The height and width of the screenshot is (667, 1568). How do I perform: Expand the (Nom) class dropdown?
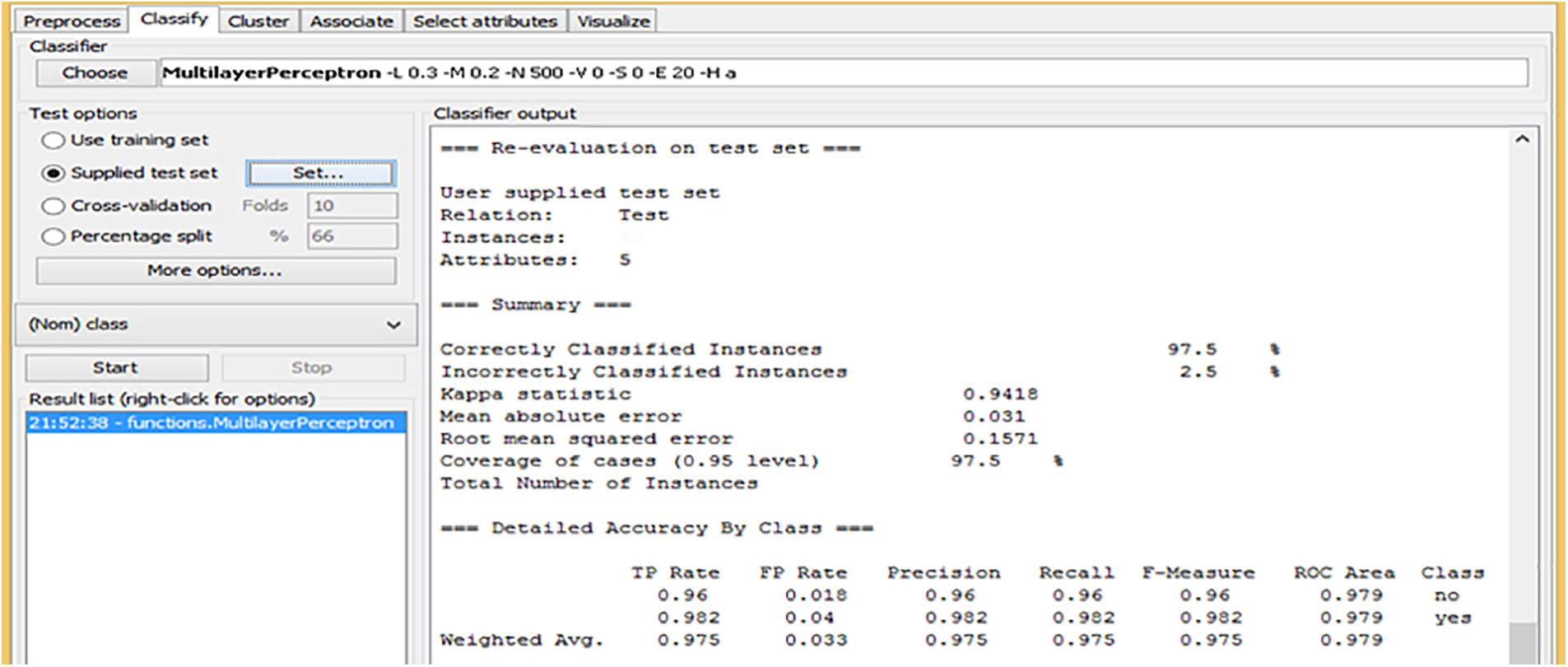pyautogui.click(x=216, y=324)
